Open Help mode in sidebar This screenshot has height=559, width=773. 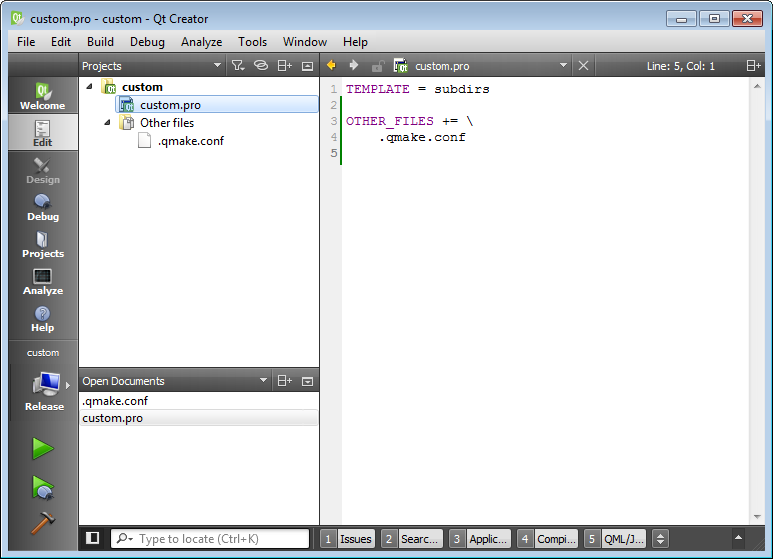[x=43, y=318]
